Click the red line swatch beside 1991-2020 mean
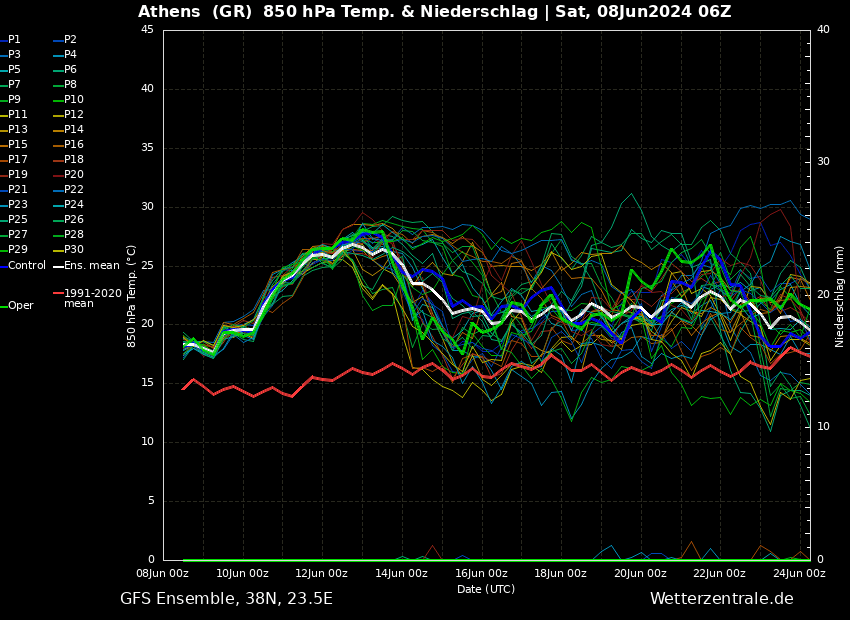Image resolution: width=850 pixels, height=620 pixels. [58, 294]
